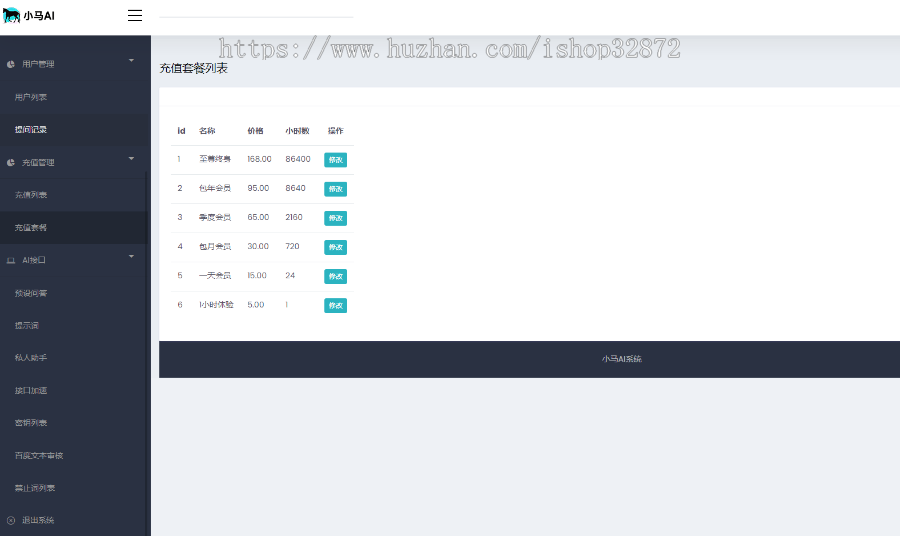Image resolution: width=900 pixels, height=536 pixels.
Task: Open 充值列表 in sidebar
Action: click(x=31, y=195)
